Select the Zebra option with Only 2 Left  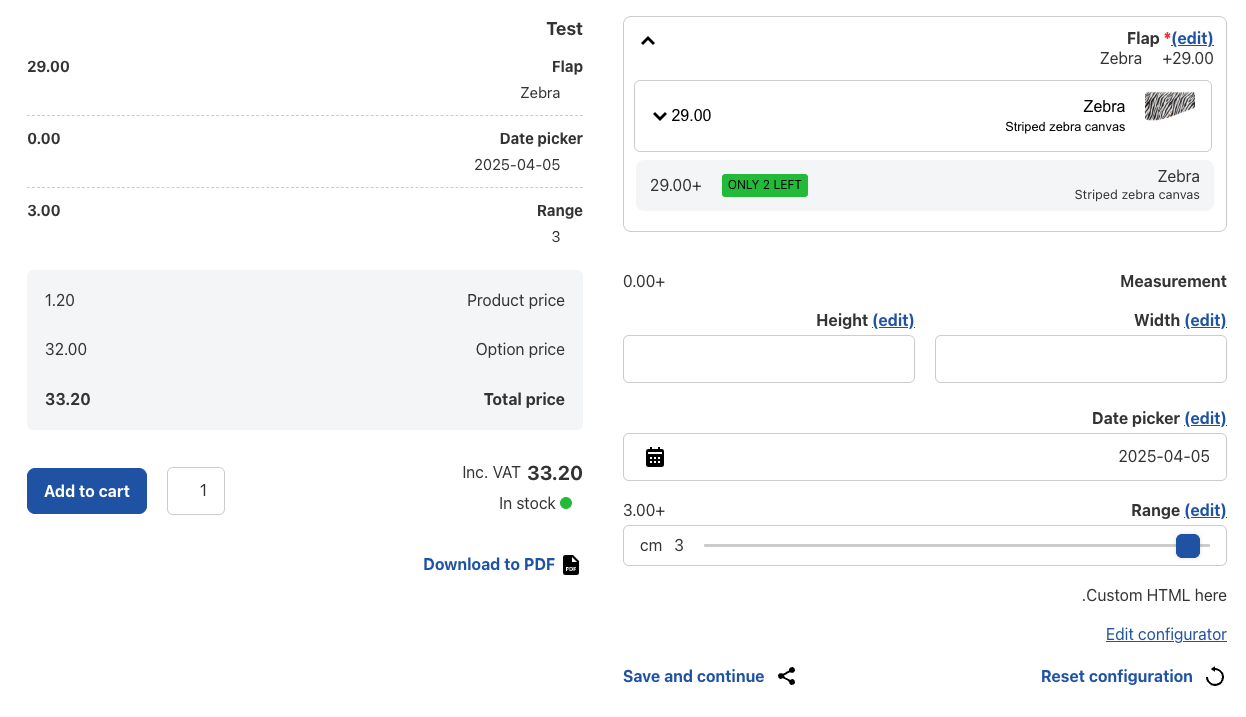(924, 186)
